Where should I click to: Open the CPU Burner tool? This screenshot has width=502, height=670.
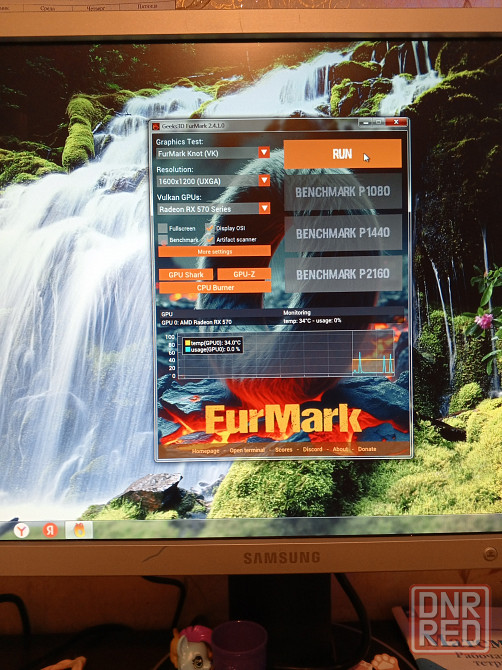[x=215, y=288]
